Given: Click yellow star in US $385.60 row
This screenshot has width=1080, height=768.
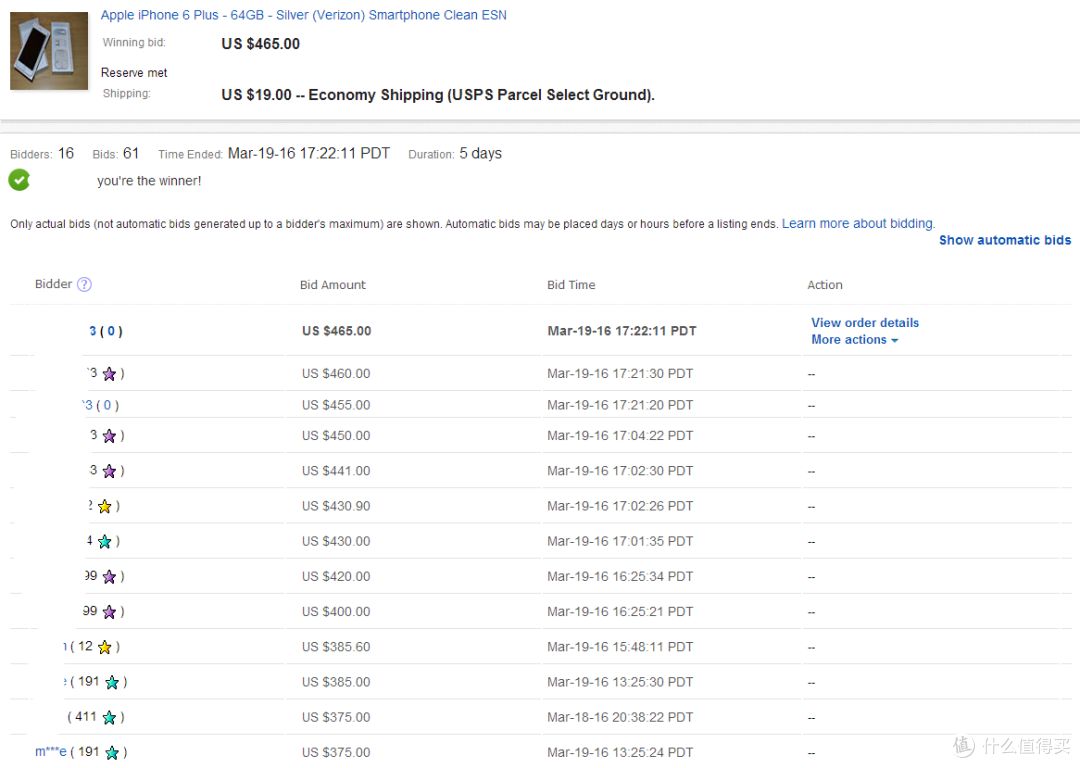Looking at the screenshot, I should coord(105,647).
